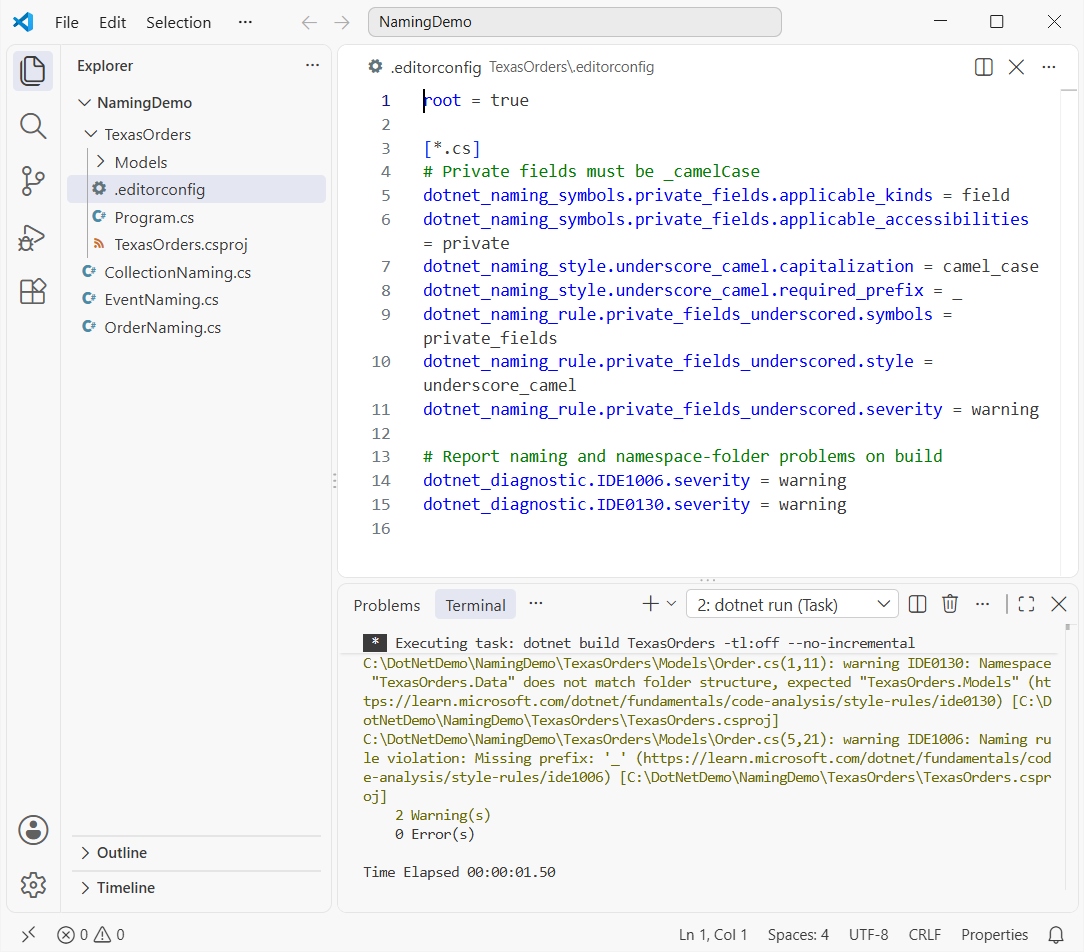Image resolution: width=1084 pixels, height=952 pixels.
Task: Kill terminal with the trash icon
Action: tap(950, 604)
